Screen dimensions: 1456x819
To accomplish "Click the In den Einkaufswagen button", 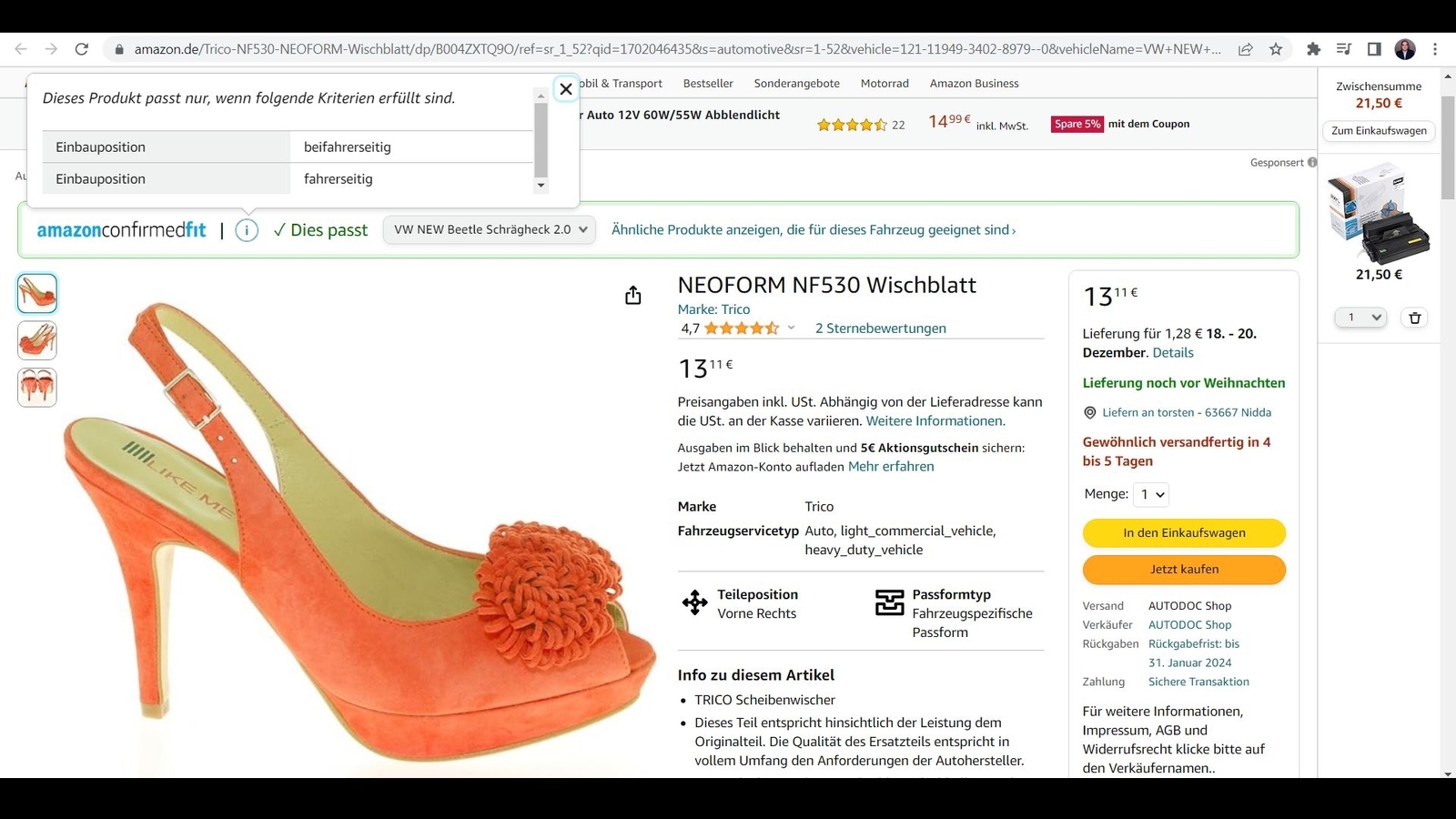I will (1183, 533).
